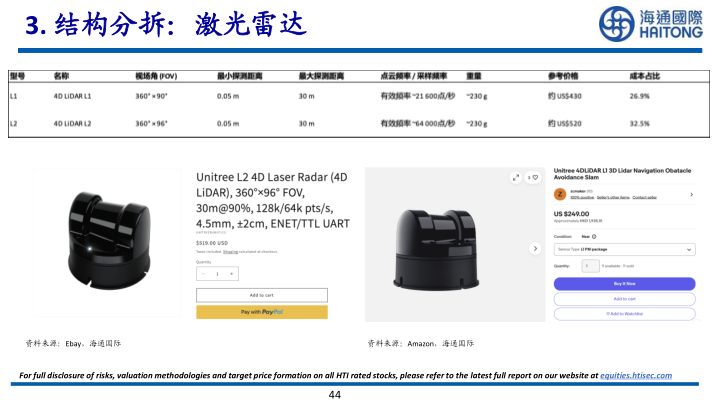Select the 4D LiDAR L2 name cell
This screenshot has height=405, width=720.
tap(73, 124)
